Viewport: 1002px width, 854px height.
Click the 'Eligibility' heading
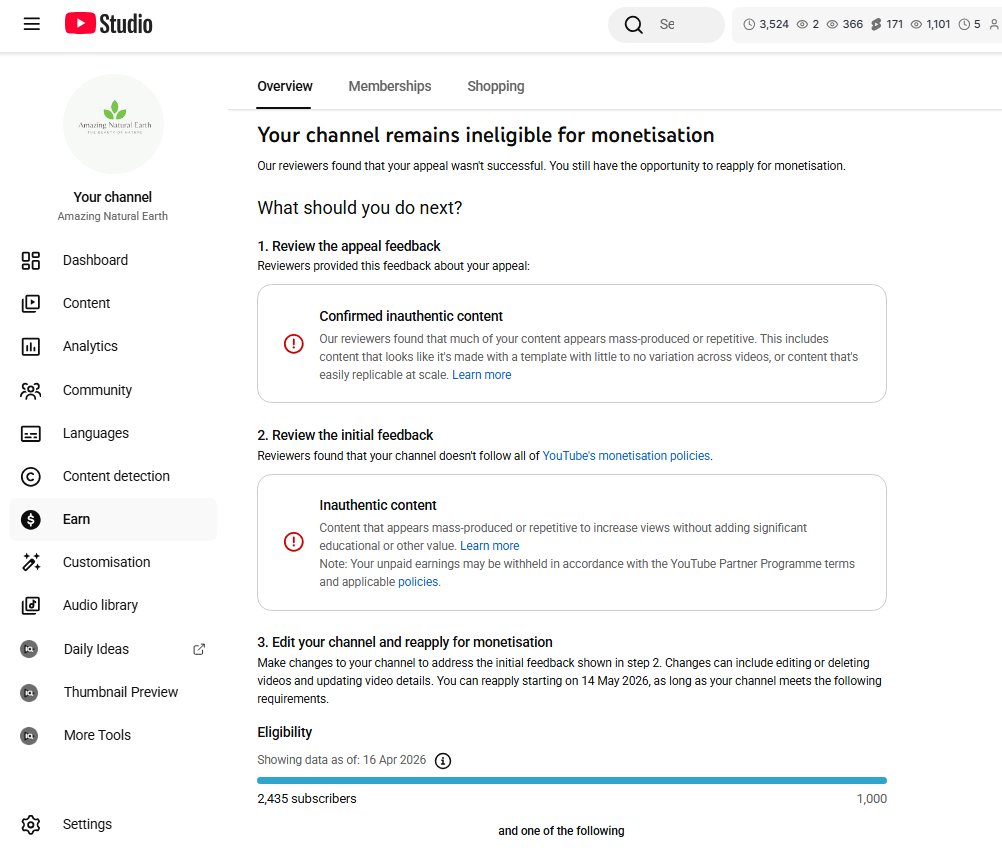pos(284,733)
